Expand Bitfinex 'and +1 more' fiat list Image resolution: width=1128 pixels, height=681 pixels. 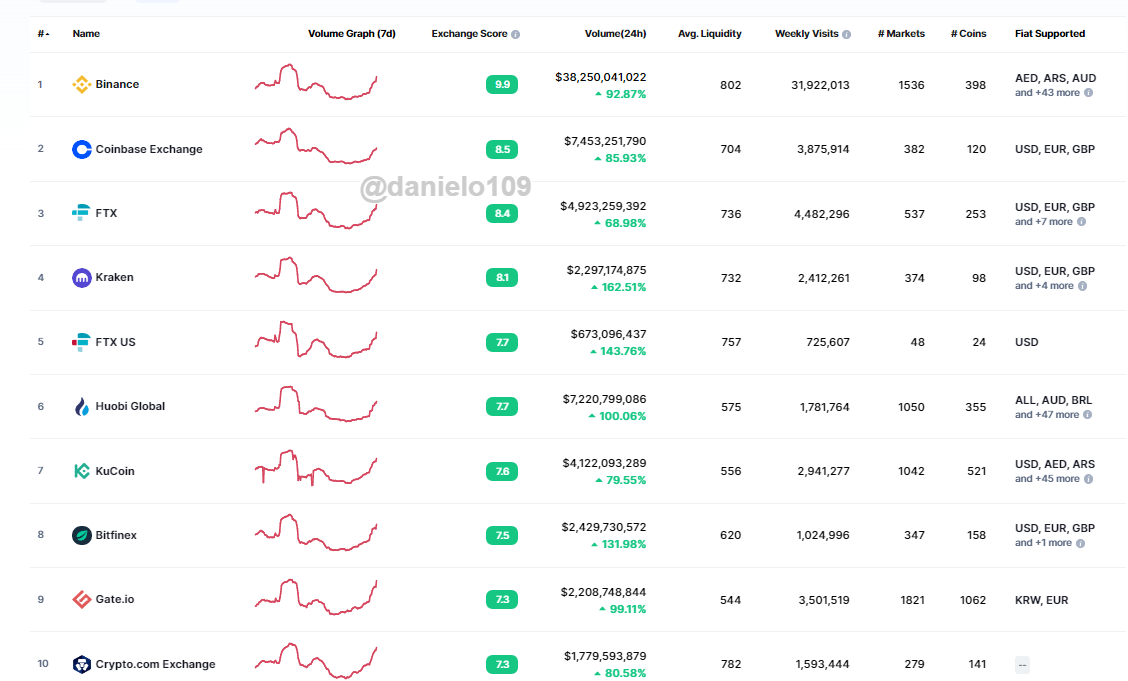1043,543
